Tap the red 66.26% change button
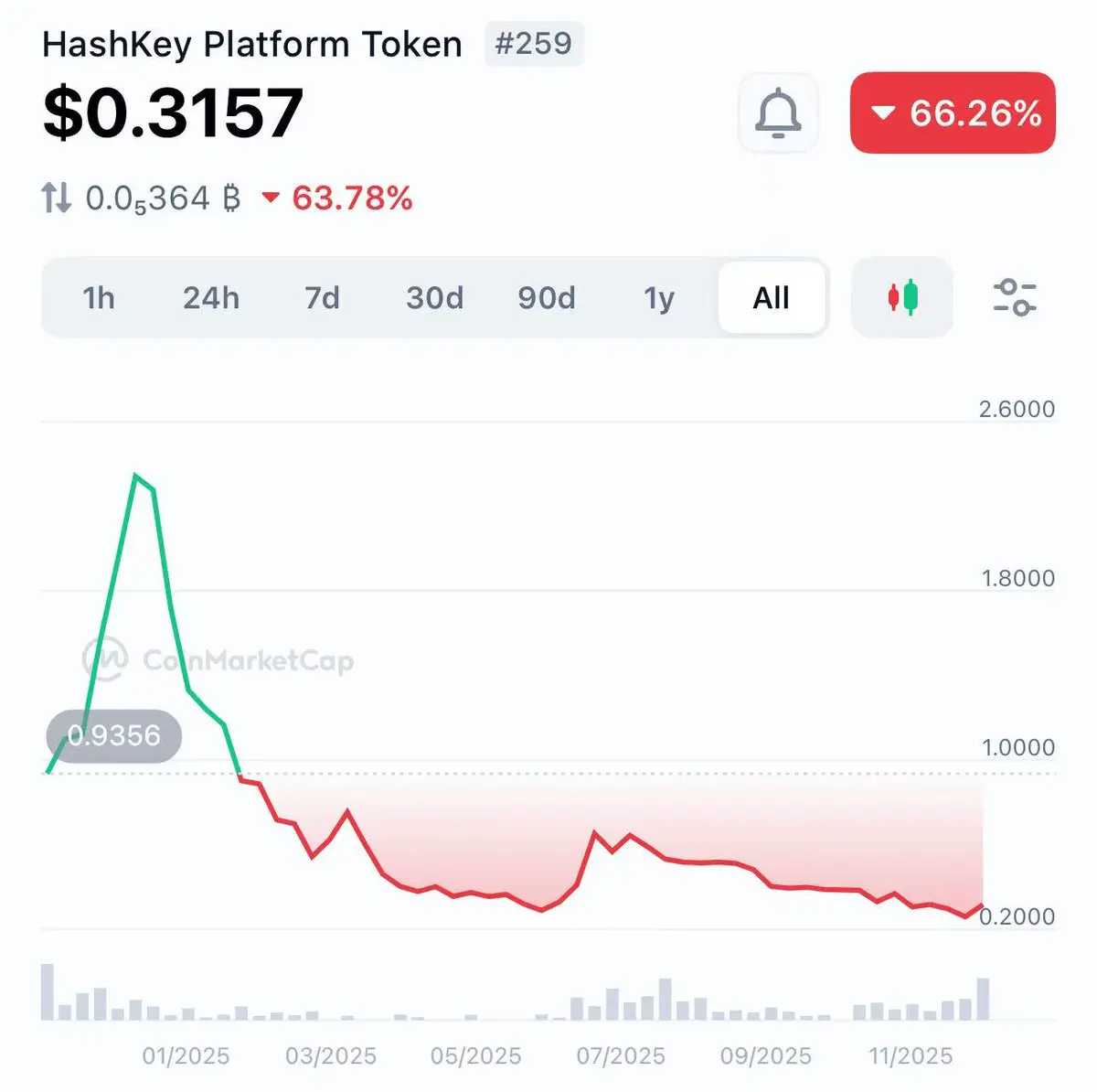1097x1092 pixels. [x=953, y=113]
